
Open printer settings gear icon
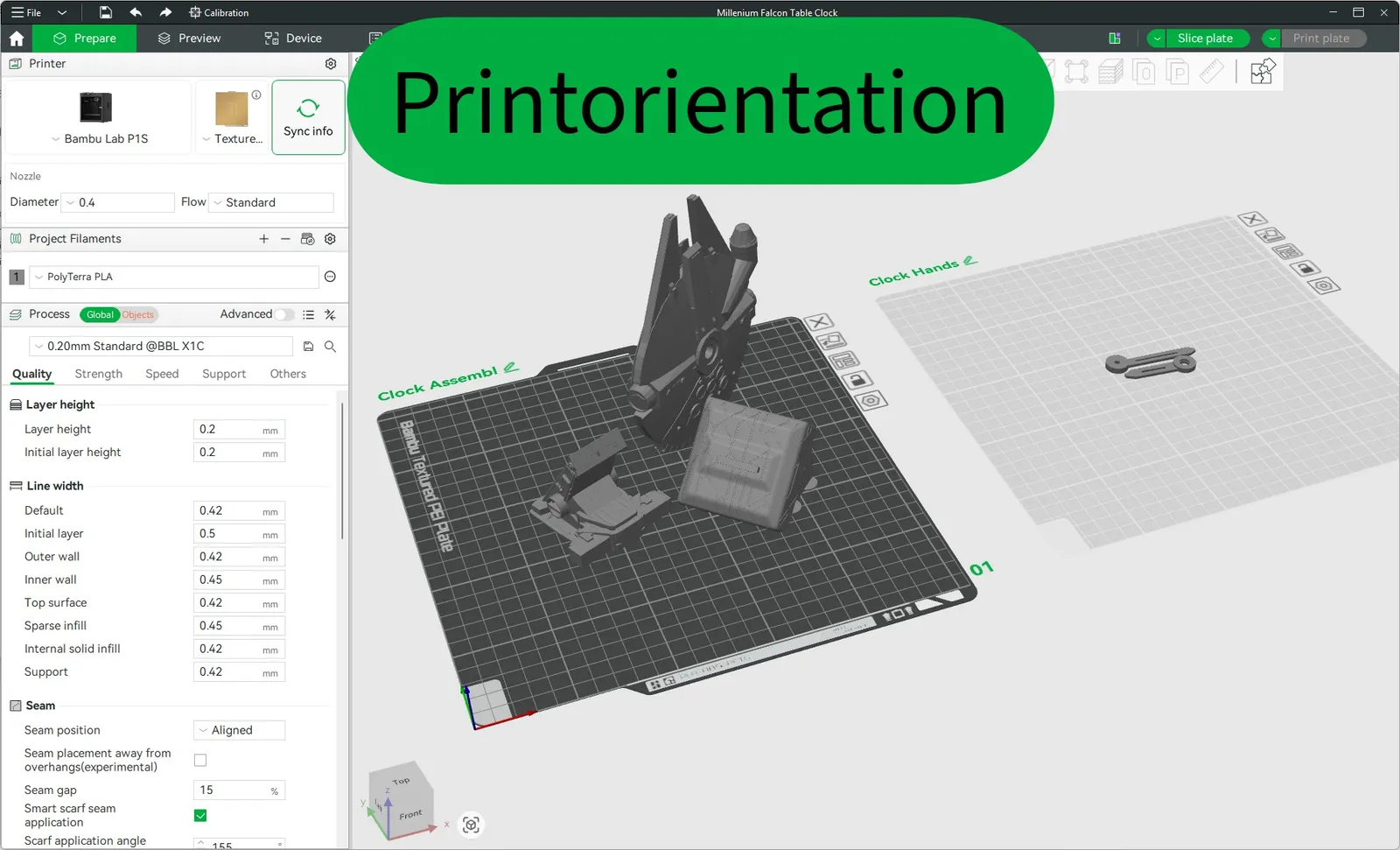tap(331, 64)
